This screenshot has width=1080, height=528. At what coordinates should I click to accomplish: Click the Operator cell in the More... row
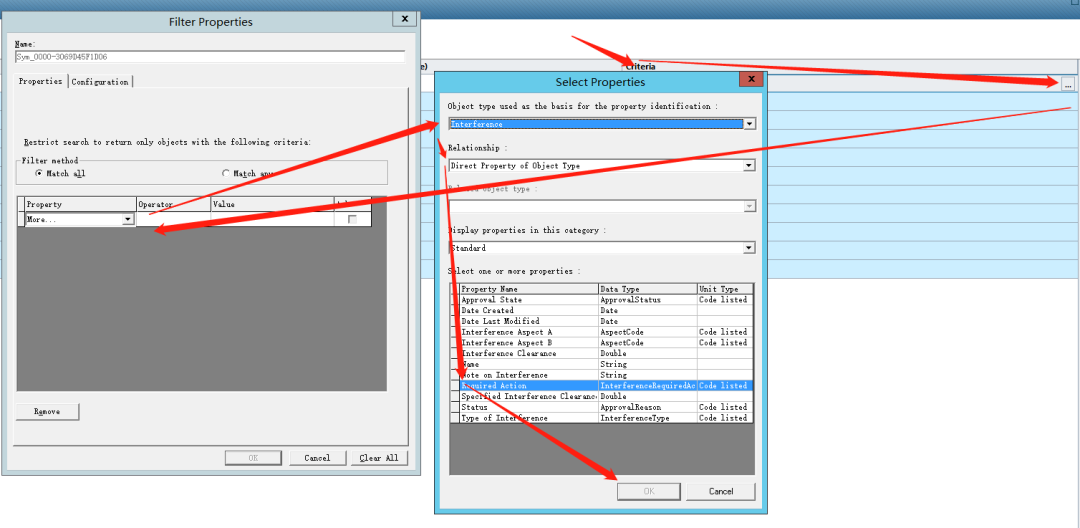point(173,220)
